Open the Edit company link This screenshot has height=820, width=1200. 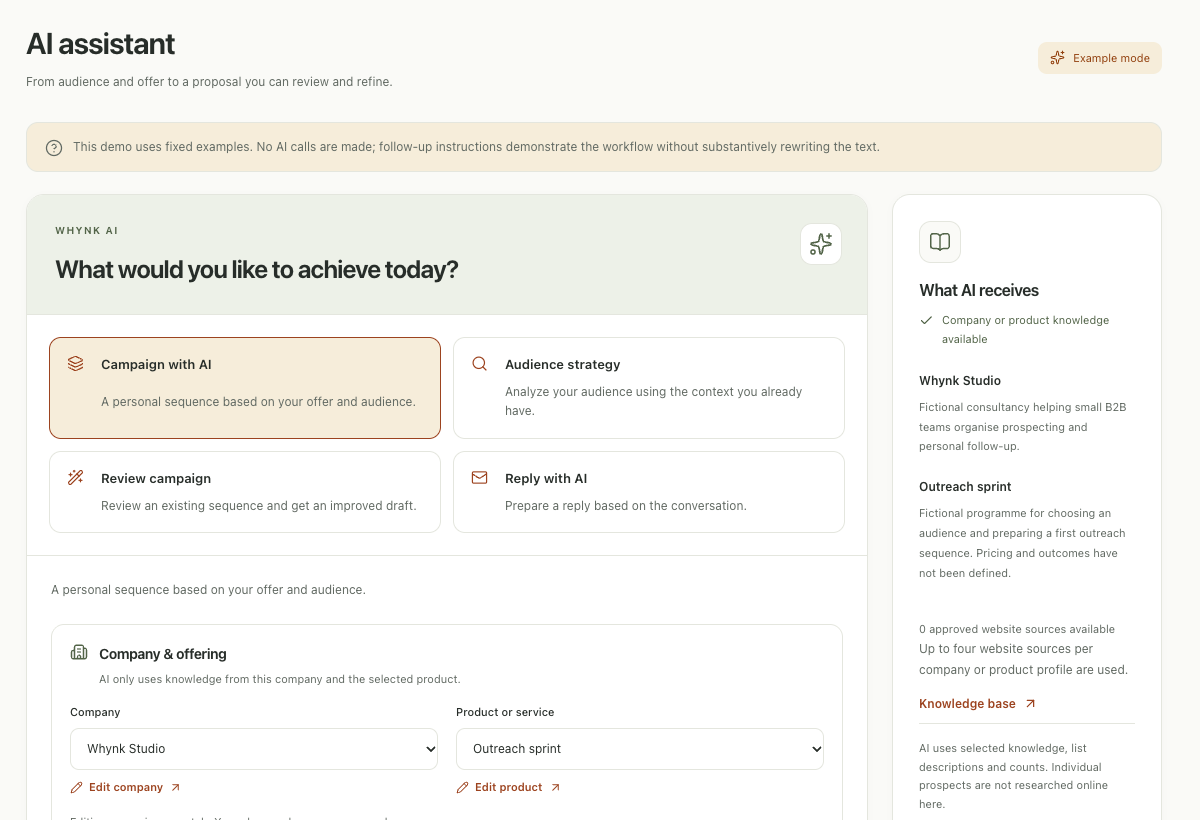[x=126, y=788]
